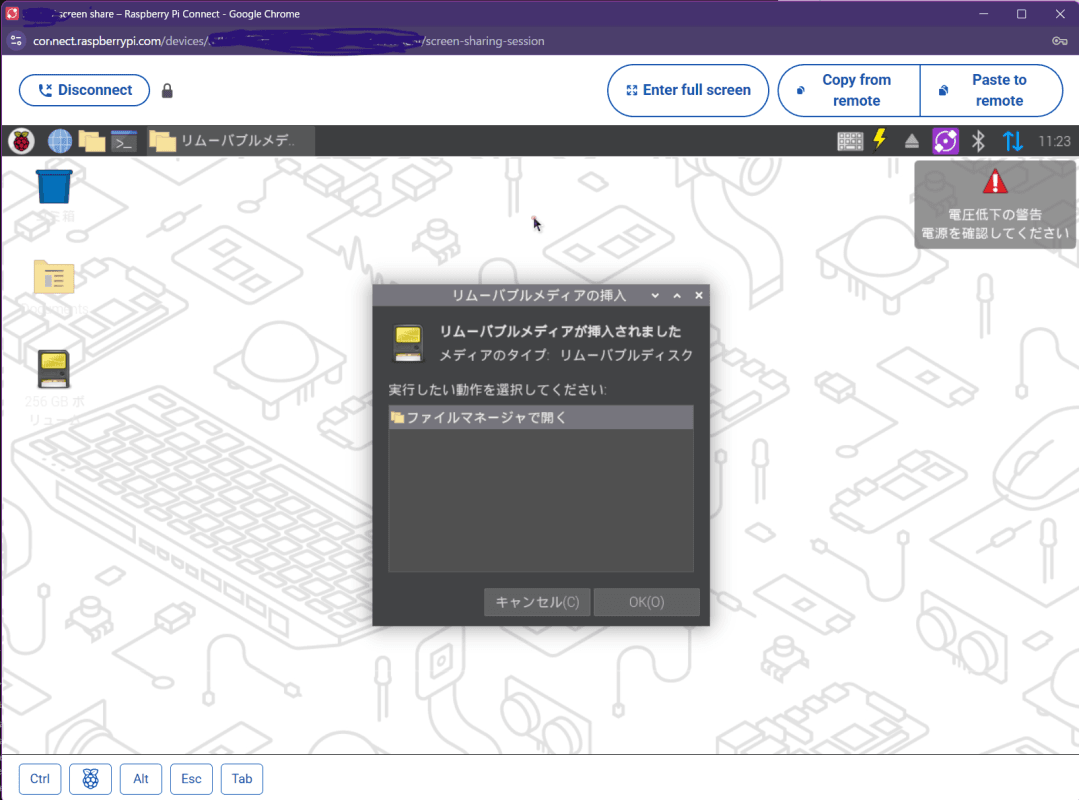Open the network arrows tray icon
1079x800 pixels.
click(x=1013, y=141)
